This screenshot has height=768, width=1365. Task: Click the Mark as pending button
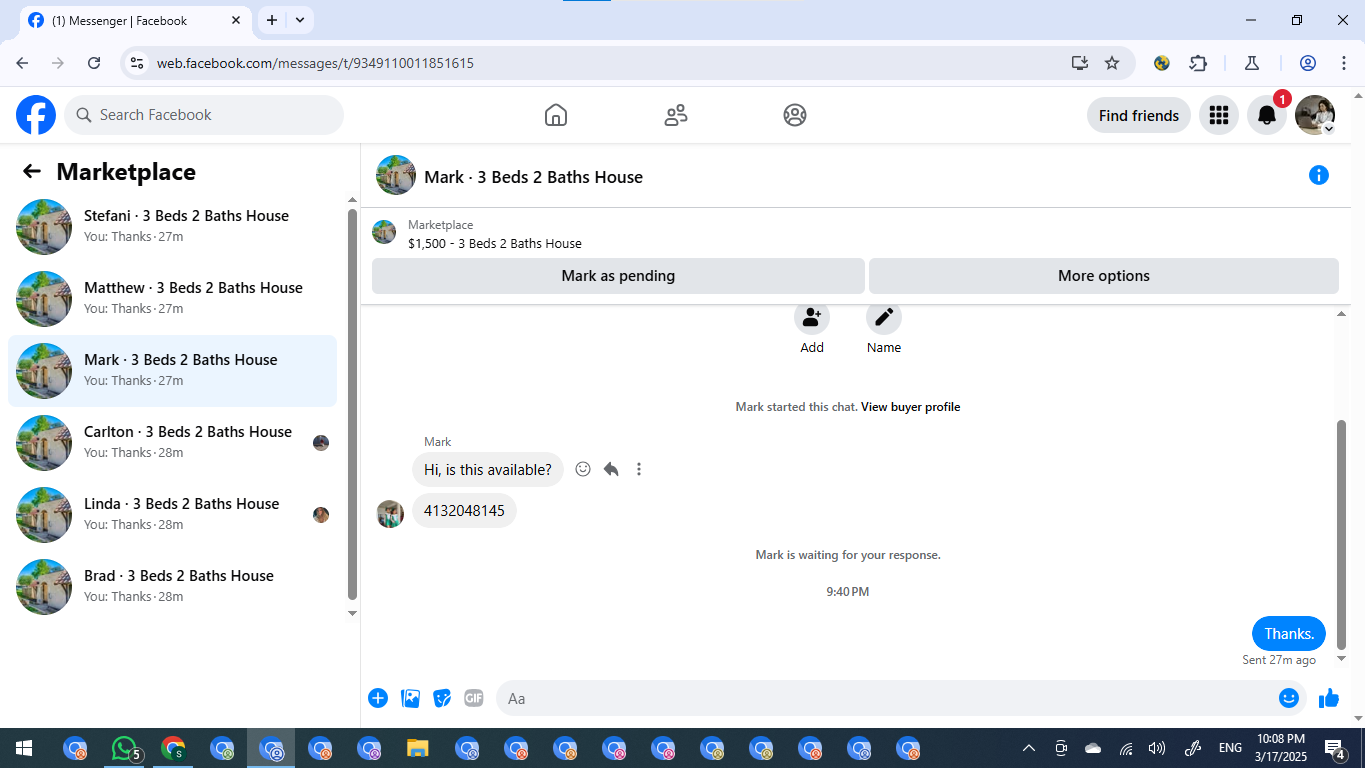click(618, 276)
